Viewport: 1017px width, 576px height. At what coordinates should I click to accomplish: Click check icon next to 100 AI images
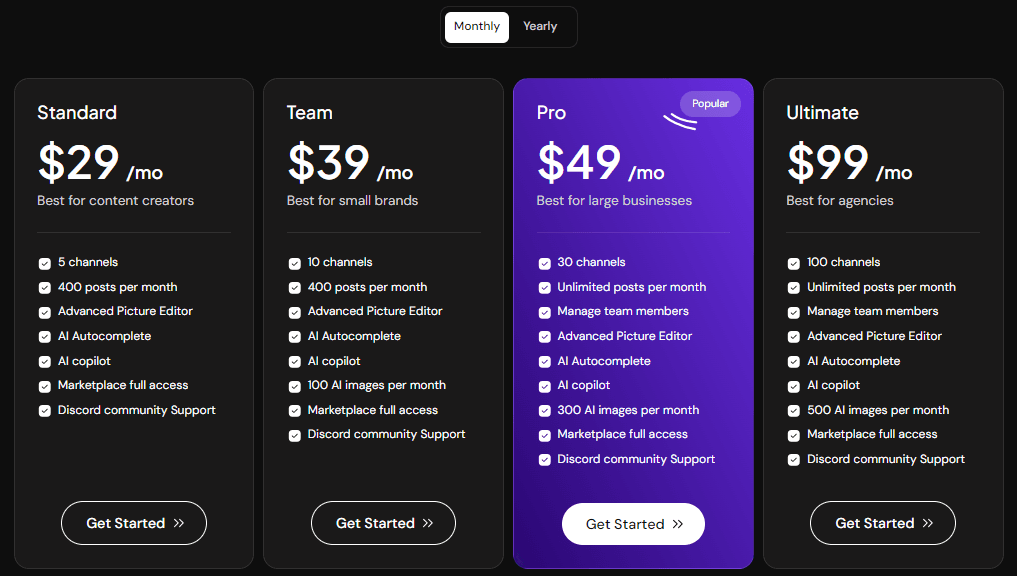(x=294, y=387)
